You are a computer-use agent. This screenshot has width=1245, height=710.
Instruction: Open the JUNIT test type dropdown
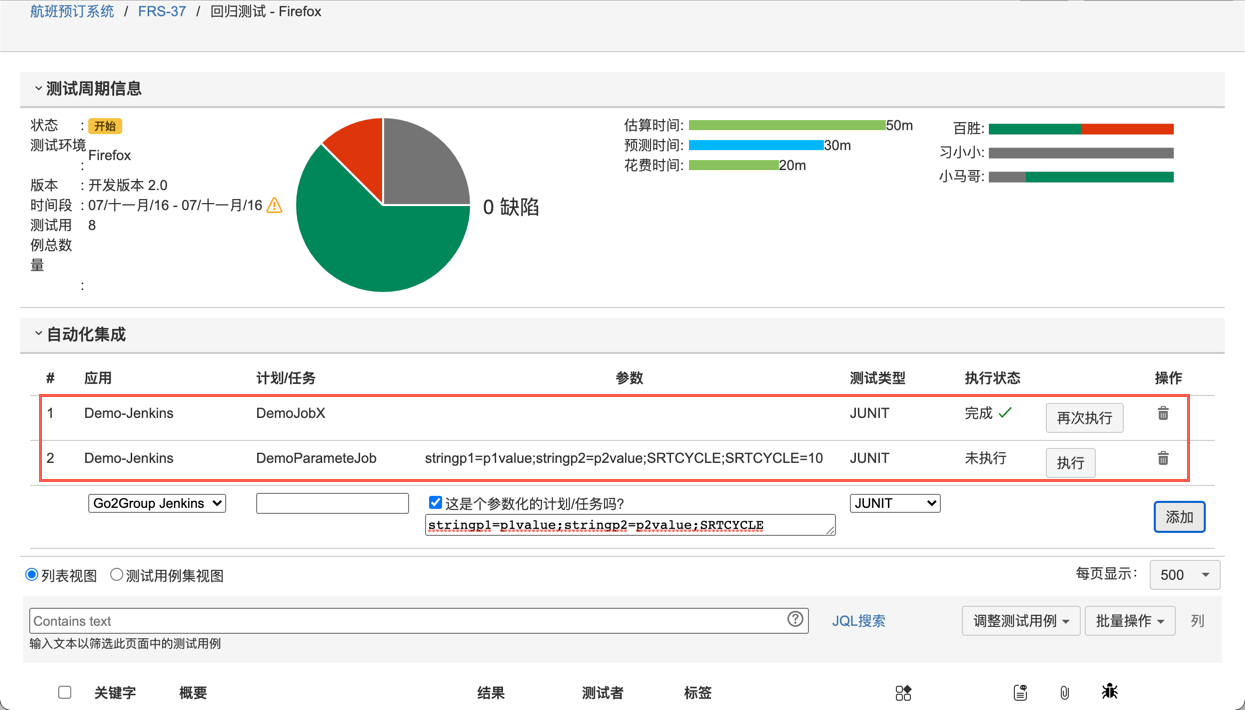tap(895, 503)
